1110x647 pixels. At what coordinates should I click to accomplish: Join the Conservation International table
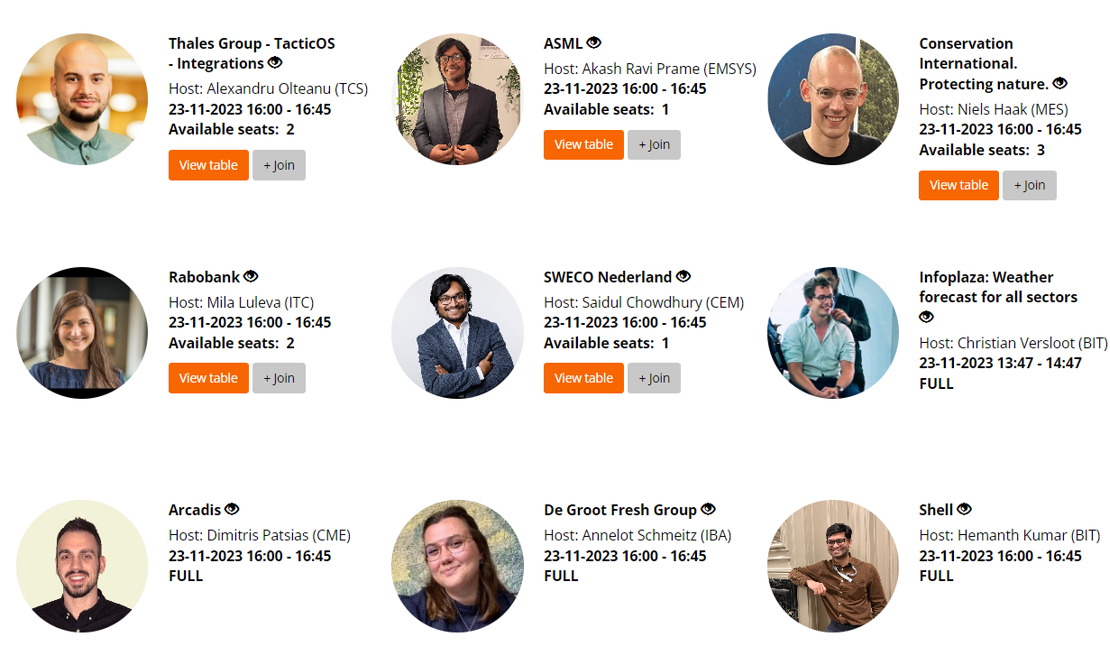1029,185
